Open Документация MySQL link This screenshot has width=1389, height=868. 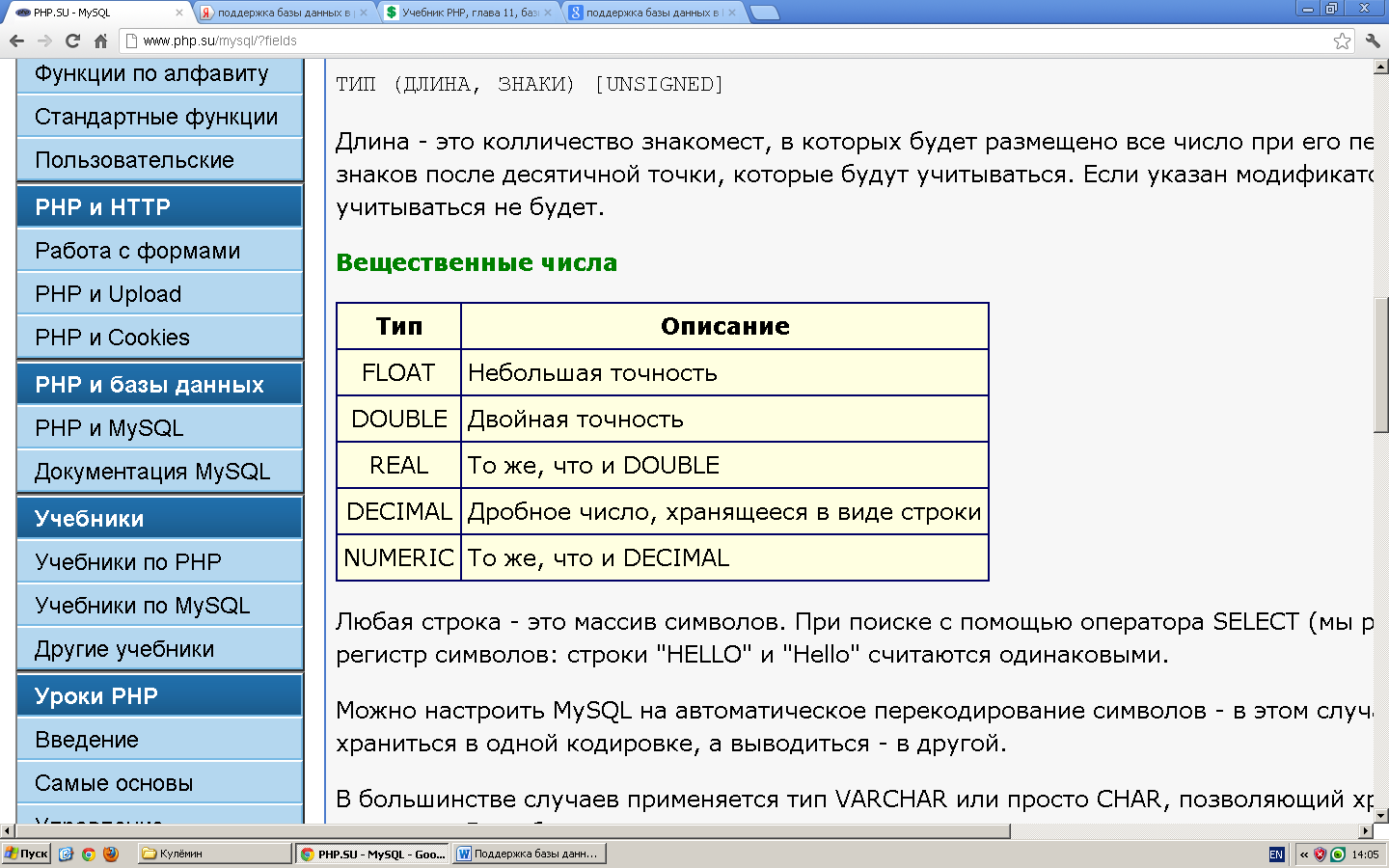pyautogui.click(x=159, y=472)
